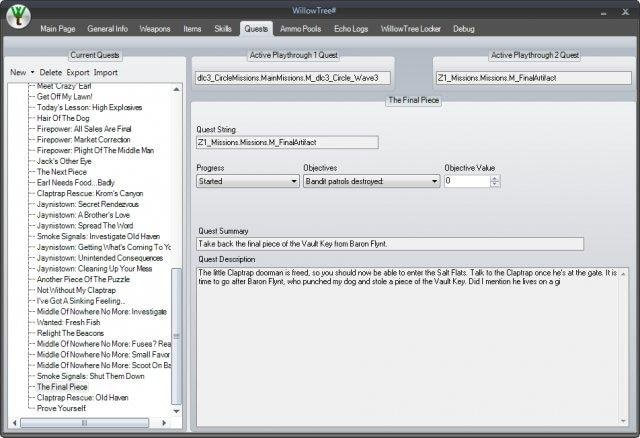The height and width of the screenshot is (438, 640).
Task: Click the quest list vertical scrollbar thumb
Action: click(176, 336)
